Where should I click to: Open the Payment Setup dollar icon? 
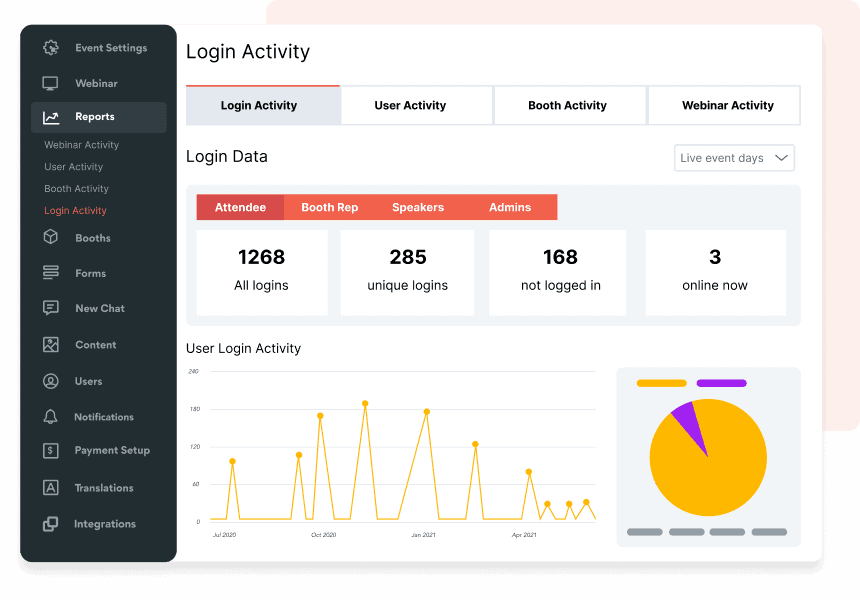tap(51, 451)
